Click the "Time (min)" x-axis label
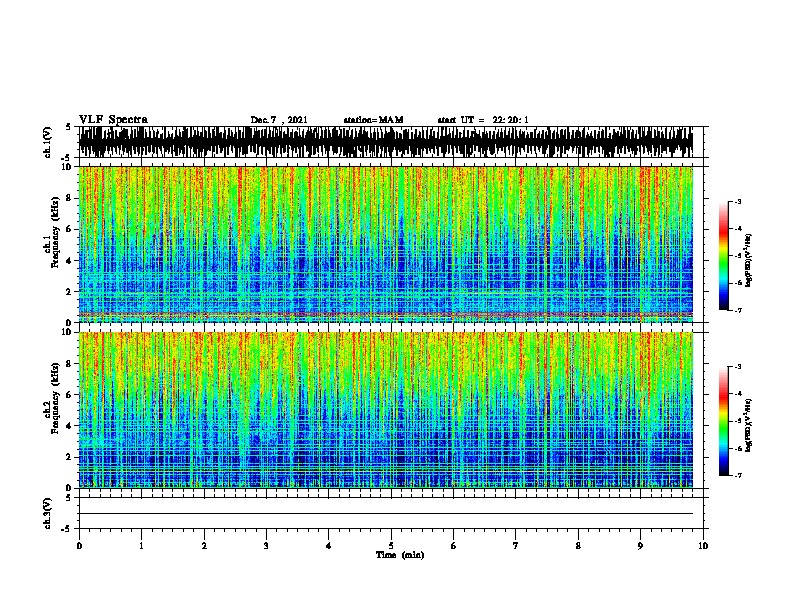 [x=400, y=555]
